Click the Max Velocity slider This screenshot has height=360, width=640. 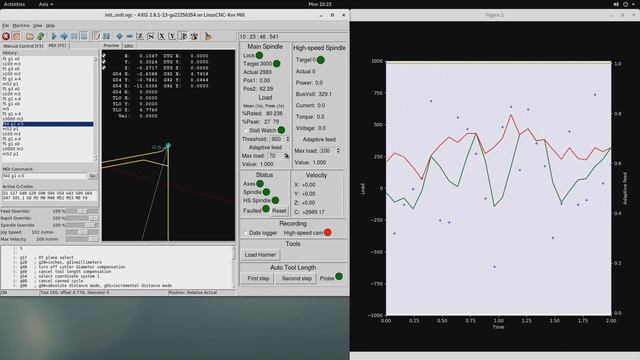click(82, 239)
